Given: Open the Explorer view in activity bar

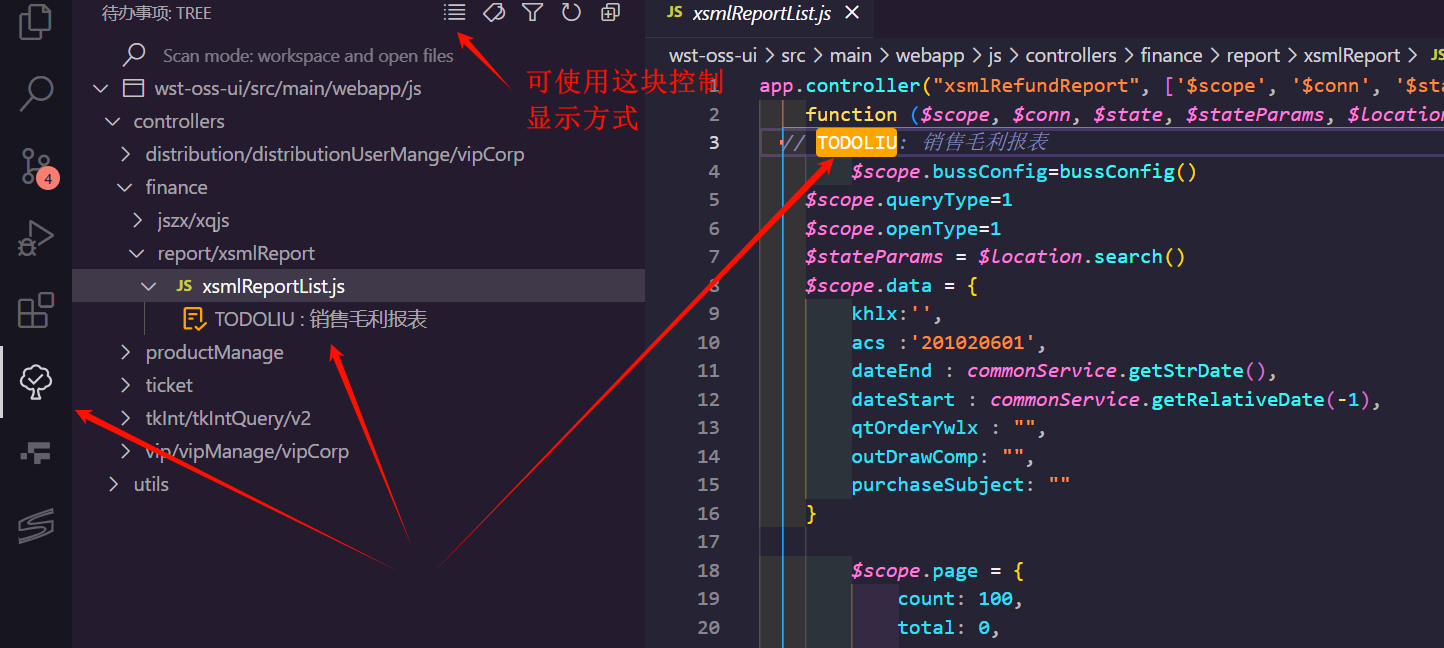Looking at the screenshot, I should point(36,22).
